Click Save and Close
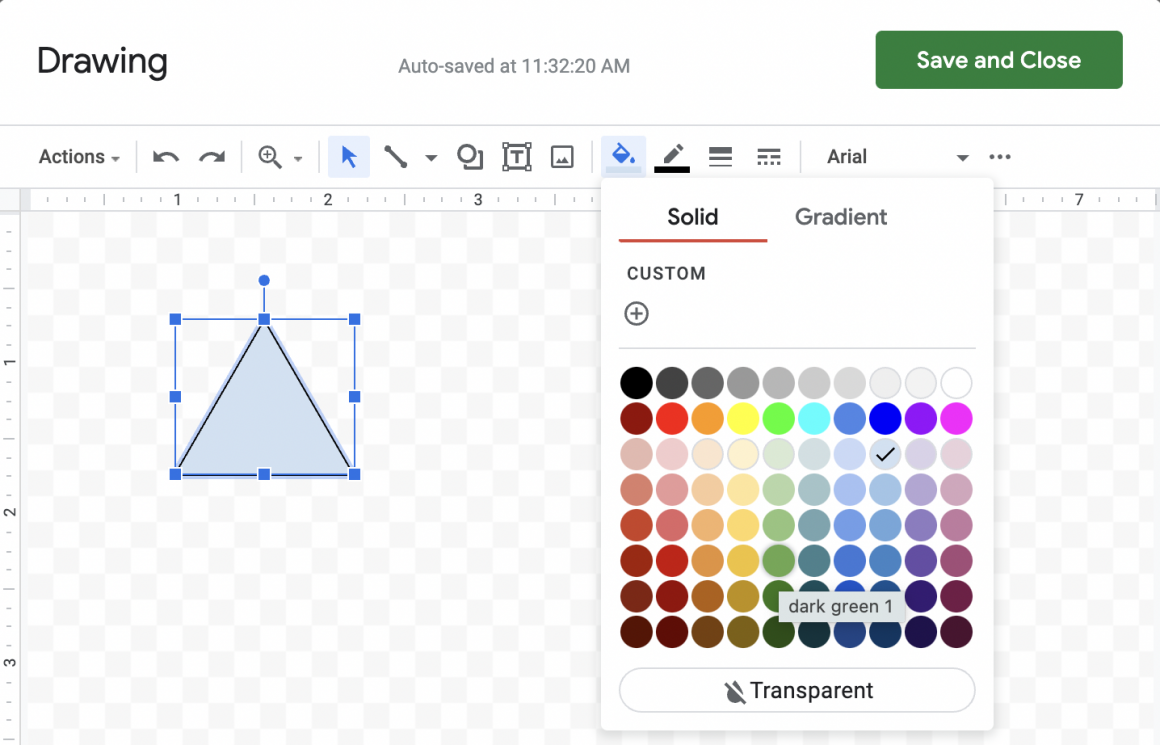 coord(997,59)
